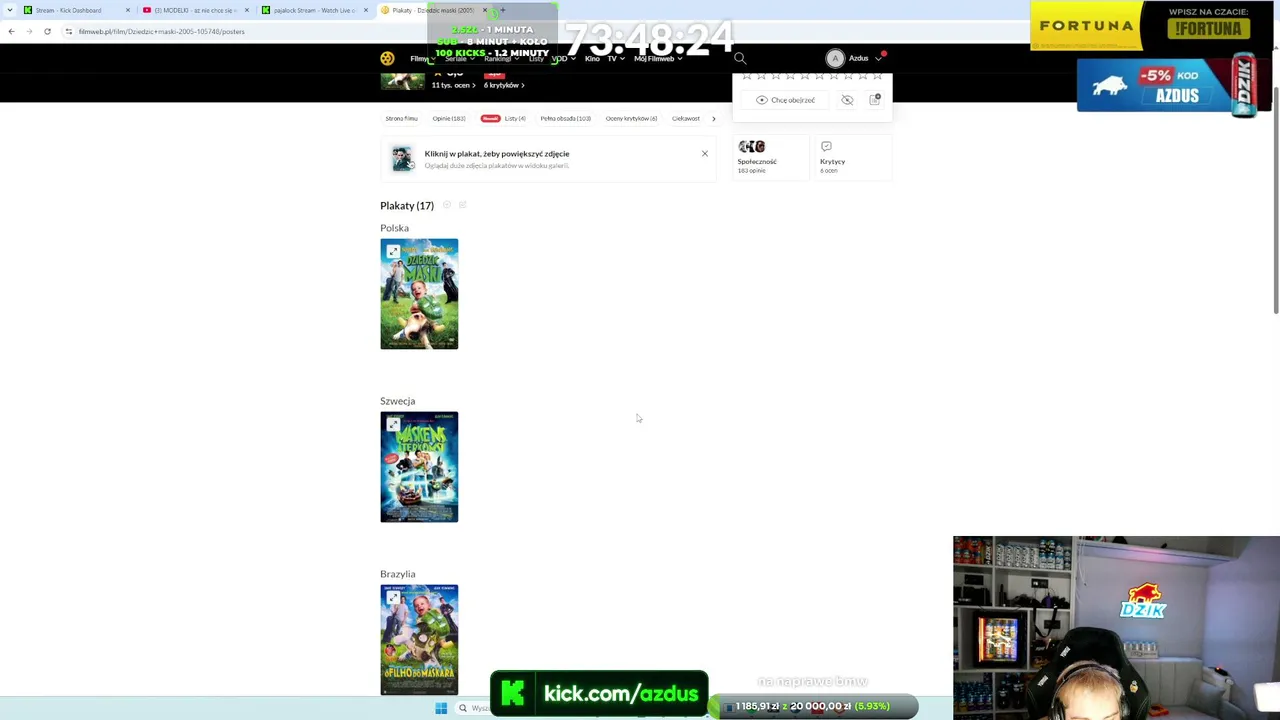1280x720 pixels.
Task: Open the 11 tys. ocen link
Action: click(453, 85)
